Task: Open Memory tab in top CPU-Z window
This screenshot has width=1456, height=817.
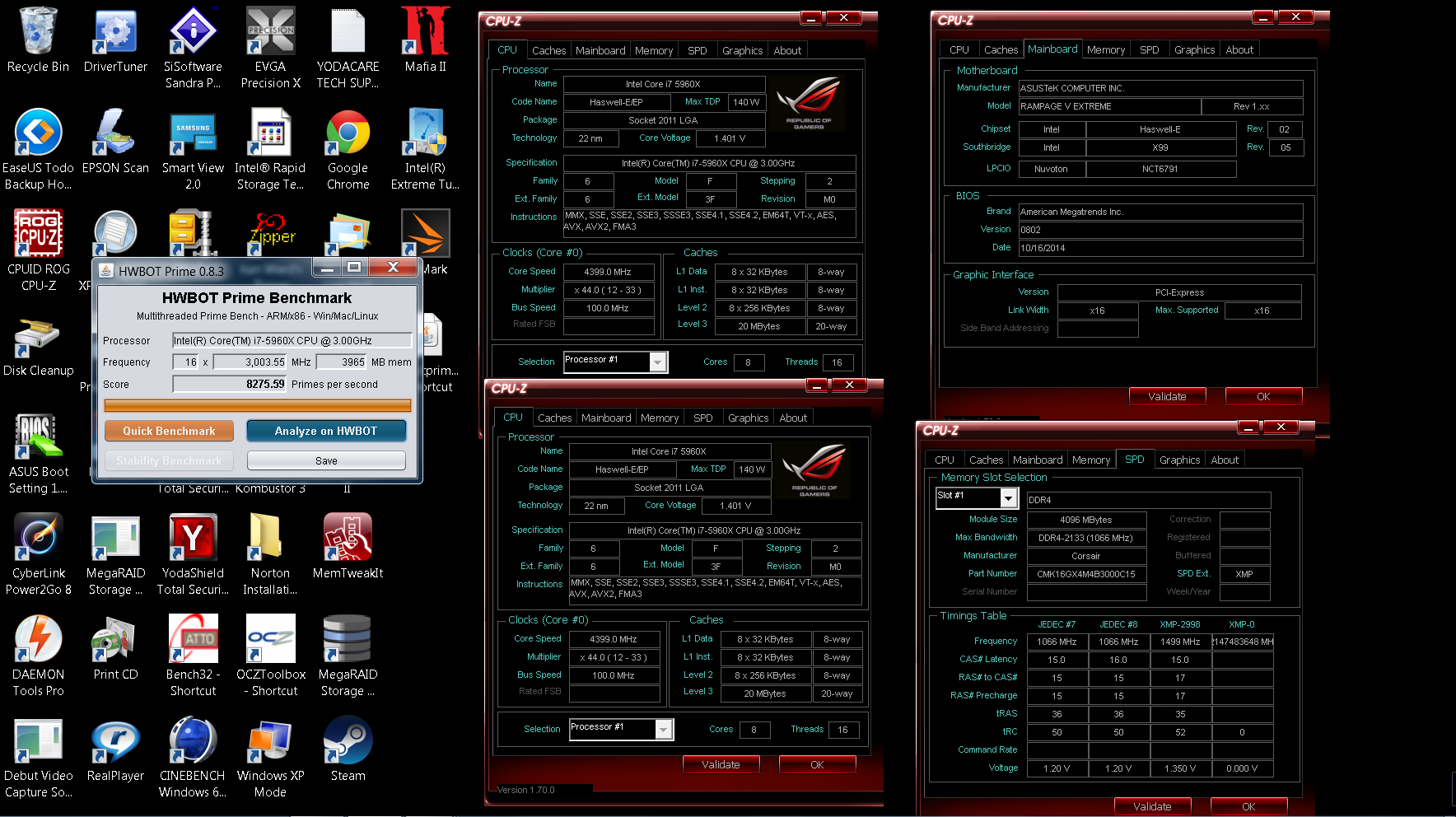Action: [x=654, y=50]
